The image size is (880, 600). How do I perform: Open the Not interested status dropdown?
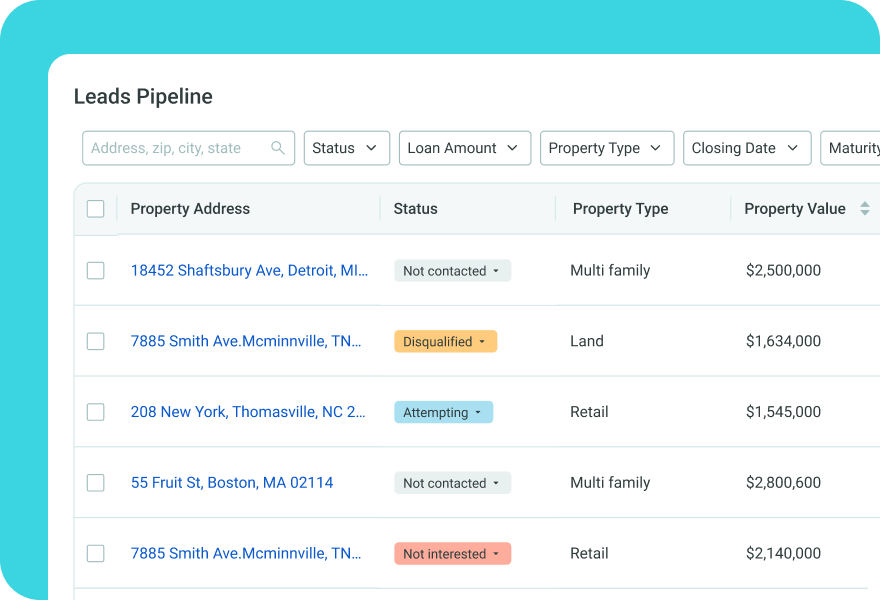click(x=452, y=553)
